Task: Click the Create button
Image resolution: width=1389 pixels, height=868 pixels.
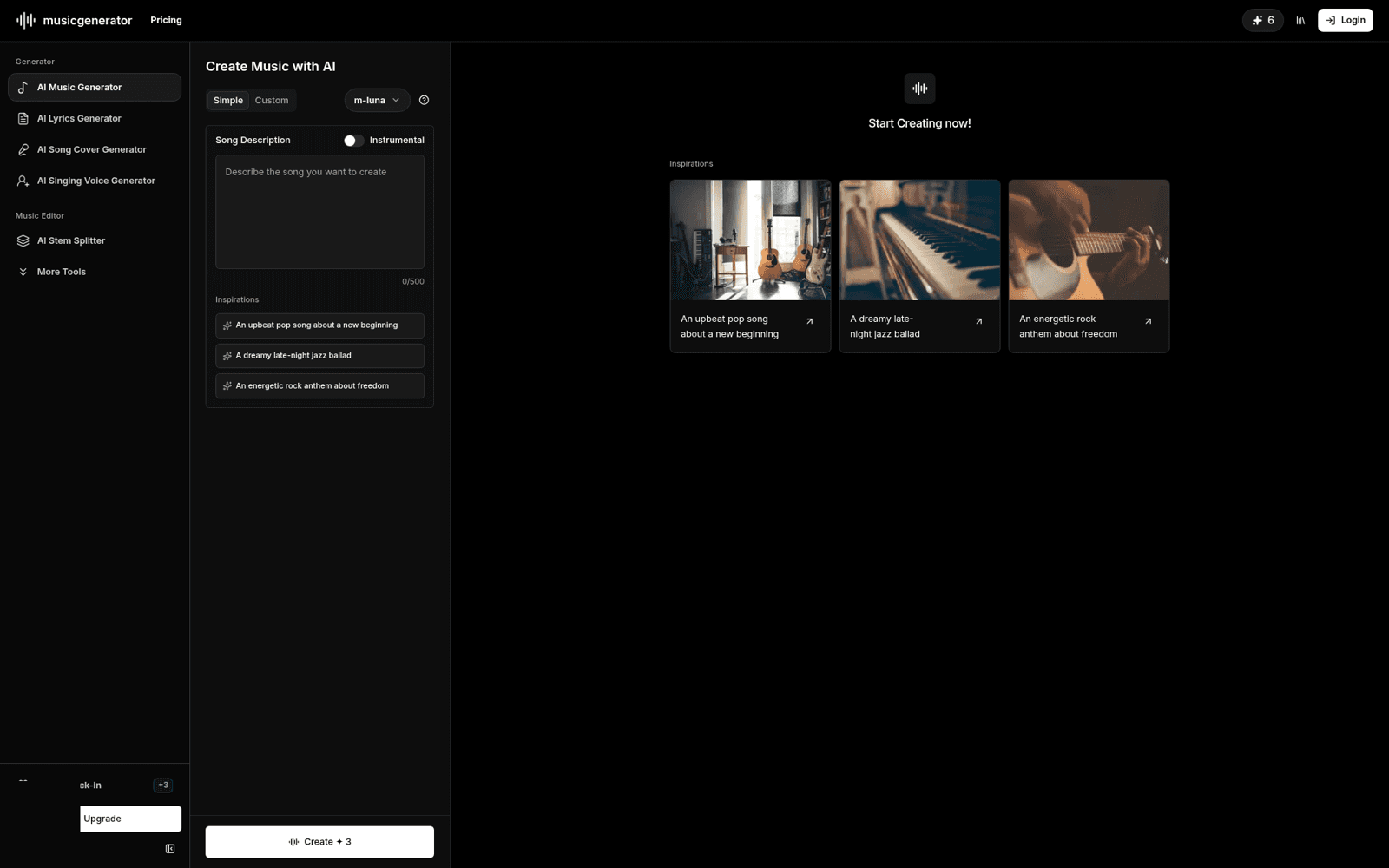Action: tap(319, 842)
